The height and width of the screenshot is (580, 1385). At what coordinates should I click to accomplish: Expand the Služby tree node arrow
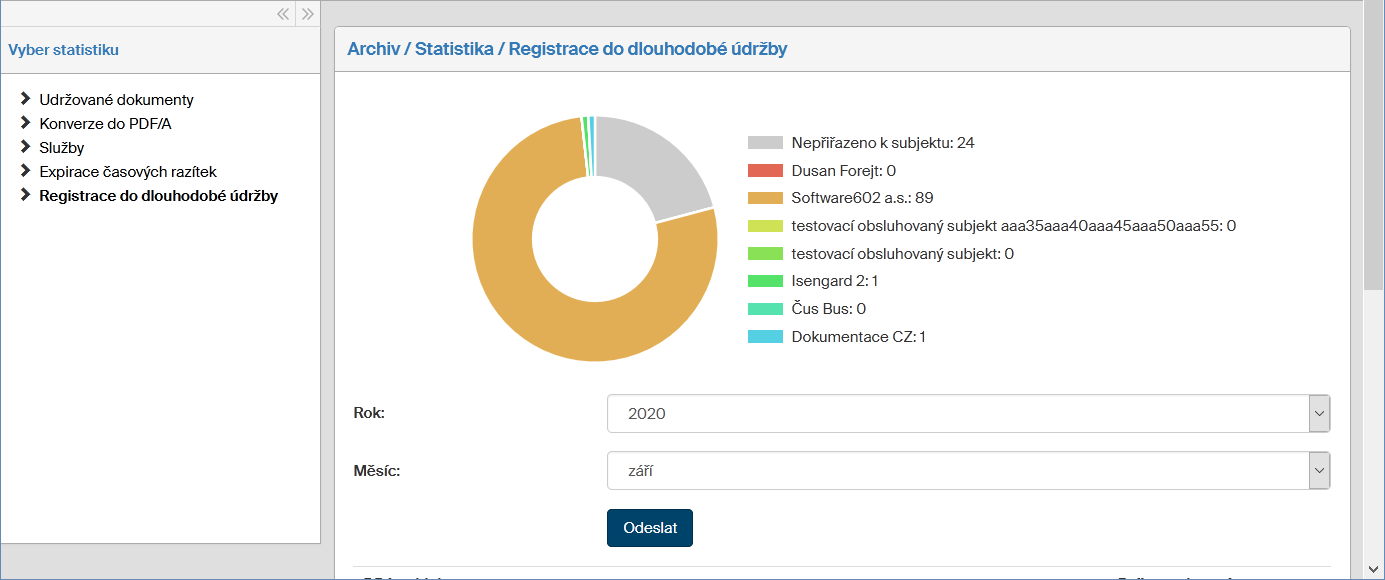click(25, 147)
